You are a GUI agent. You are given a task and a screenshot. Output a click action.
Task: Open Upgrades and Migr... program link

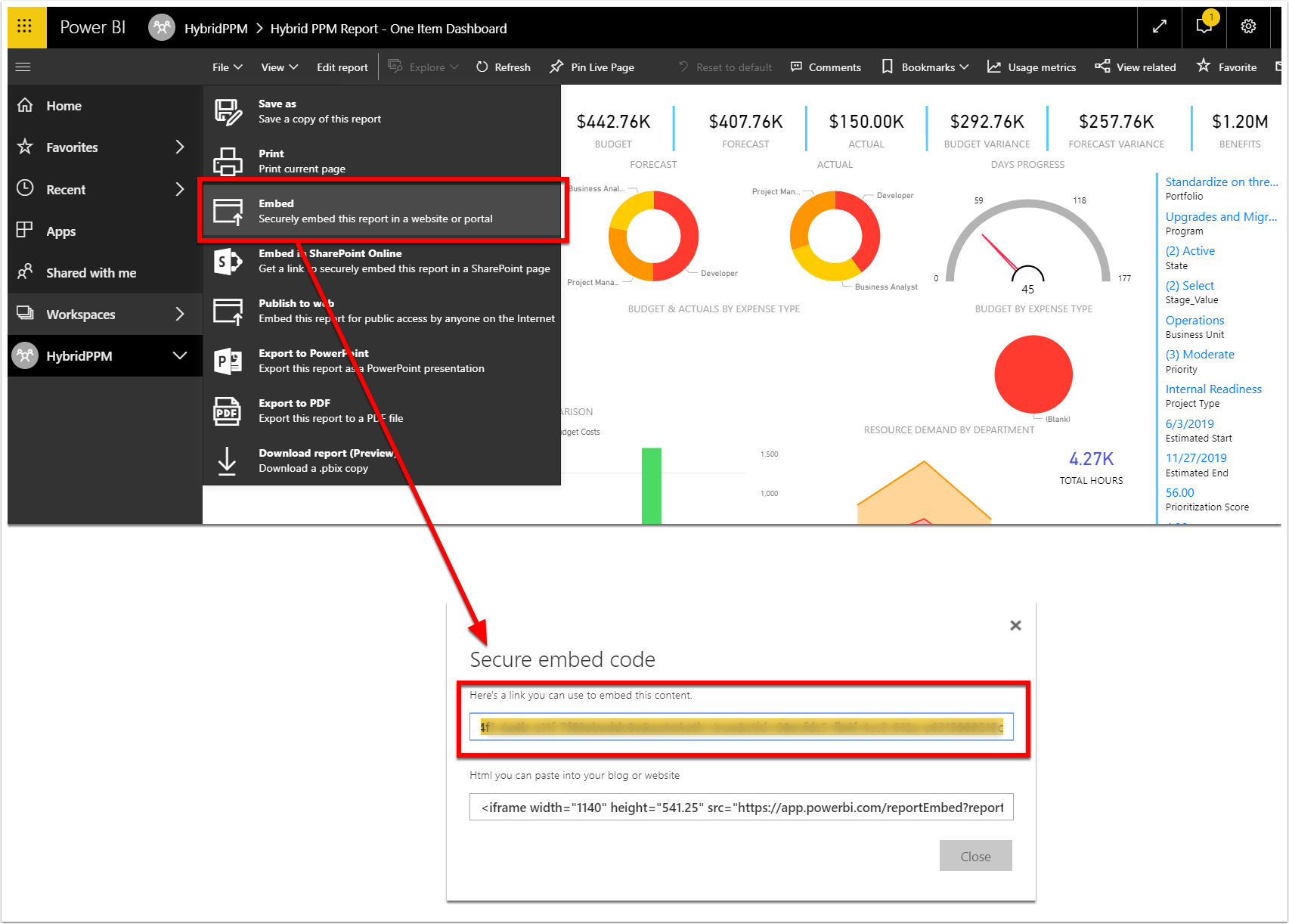1221,216
